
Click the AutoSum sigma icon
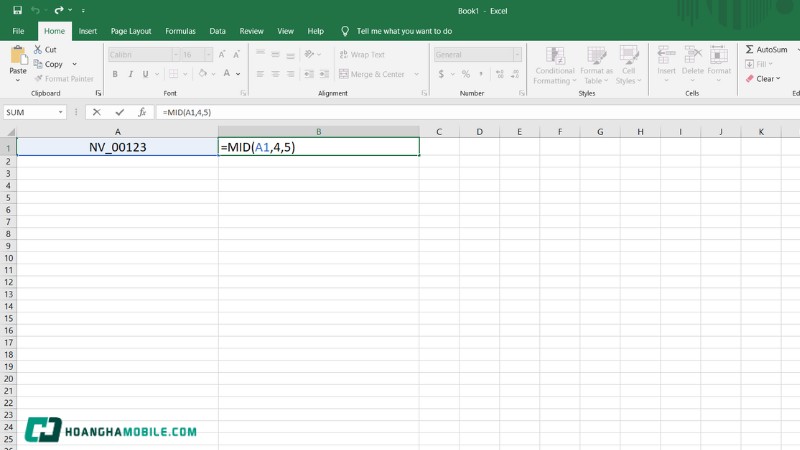point(749,49)
